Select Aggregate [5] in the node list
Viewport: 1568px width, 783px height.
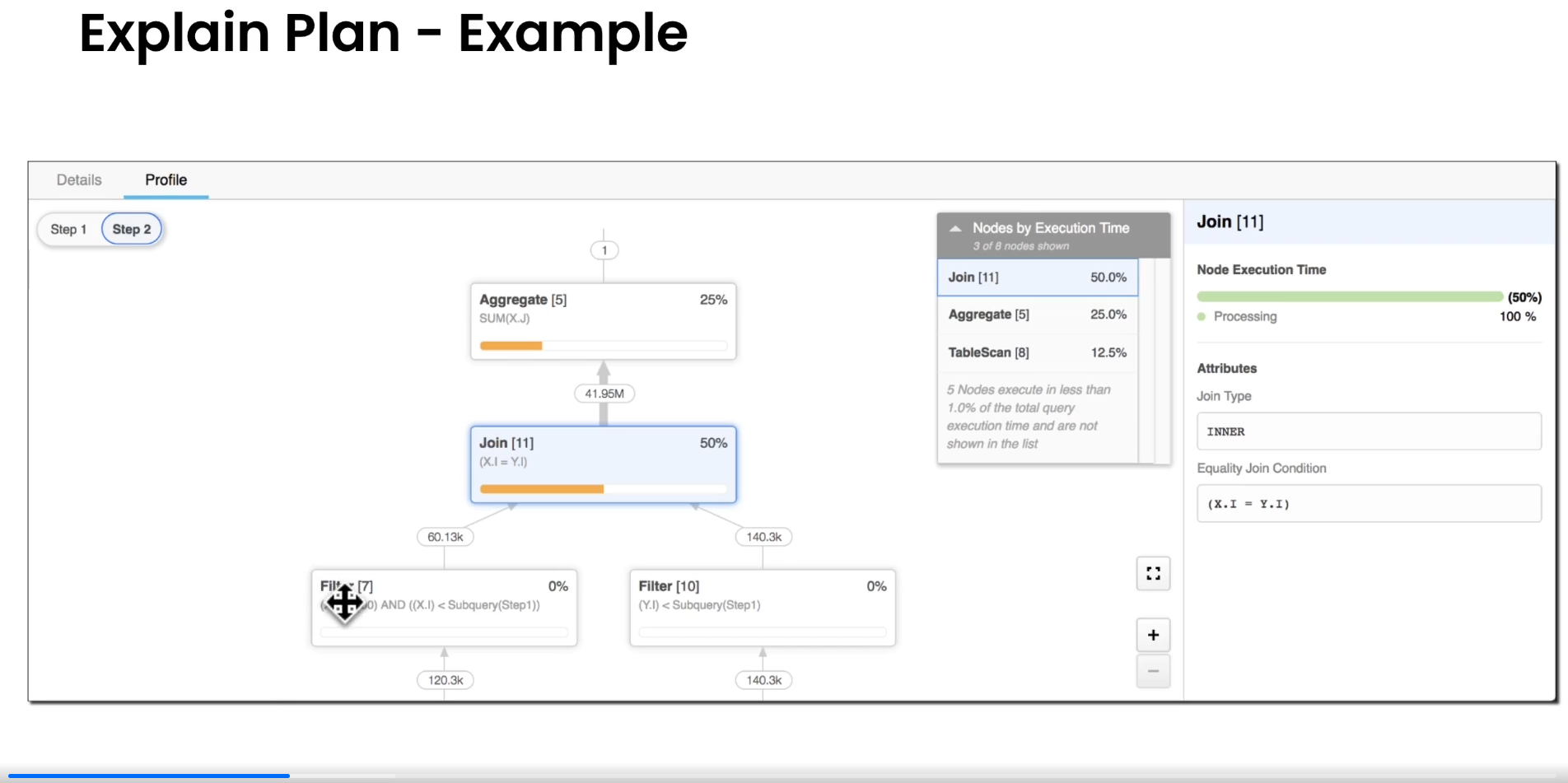coord(1037,315)
